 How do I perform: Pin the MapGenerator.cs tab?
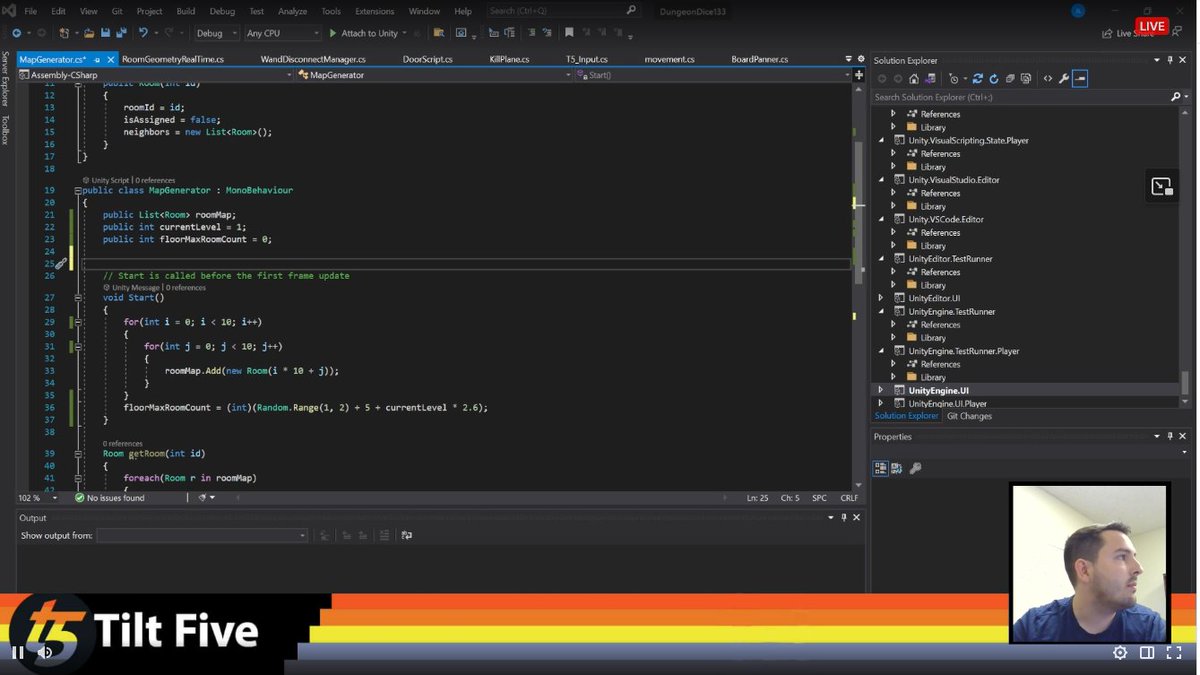(98, 59)
